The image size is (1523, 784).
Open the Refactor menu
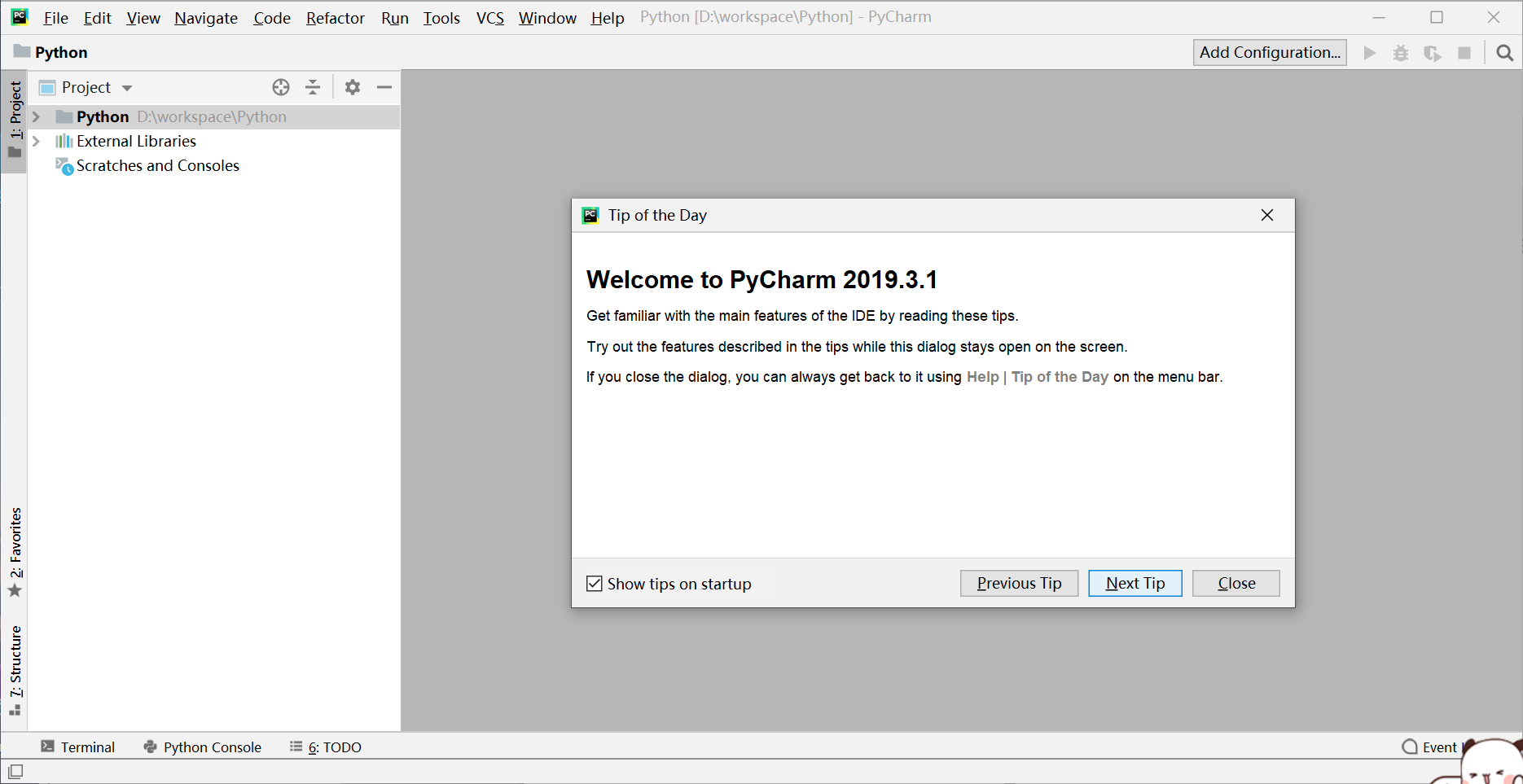pyautogui.click(x=335, y=17)
